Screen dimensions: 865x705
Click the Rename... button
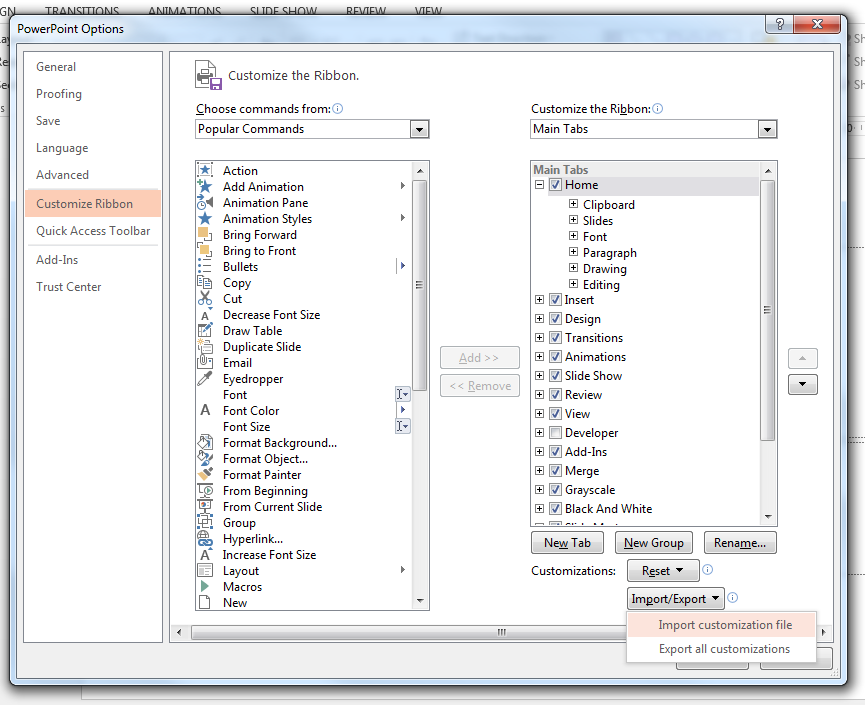point(740,543)
